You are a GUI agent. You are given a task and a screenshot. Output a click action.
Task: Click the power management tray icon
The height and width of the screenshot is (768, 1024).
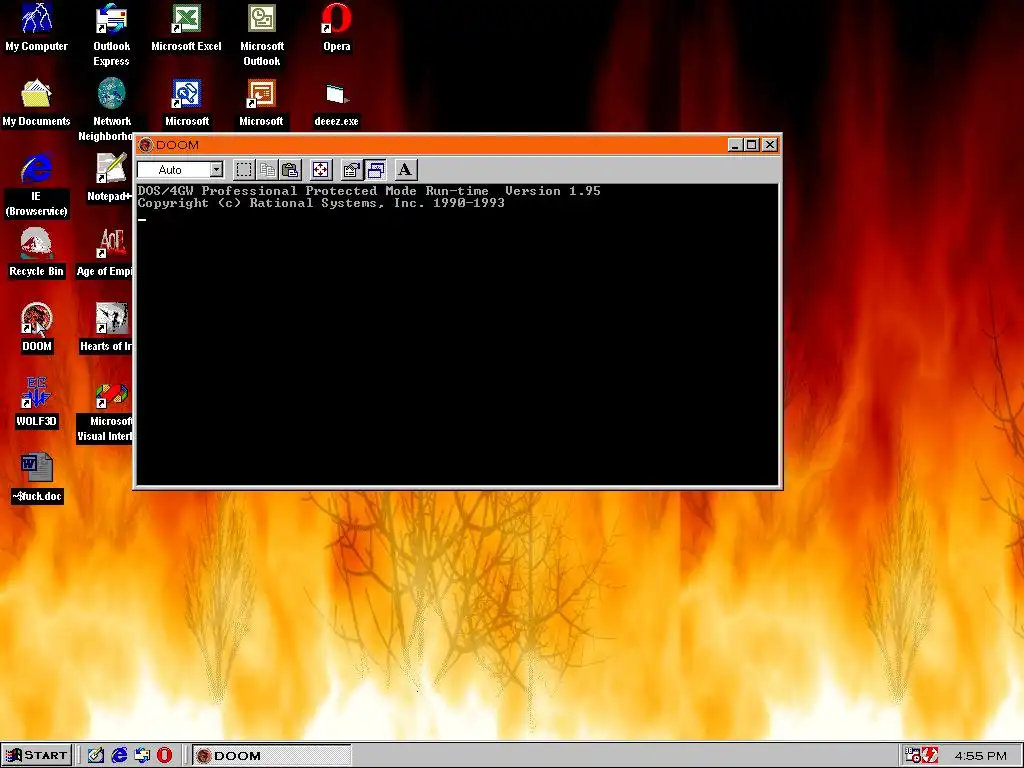pos(930,756)
